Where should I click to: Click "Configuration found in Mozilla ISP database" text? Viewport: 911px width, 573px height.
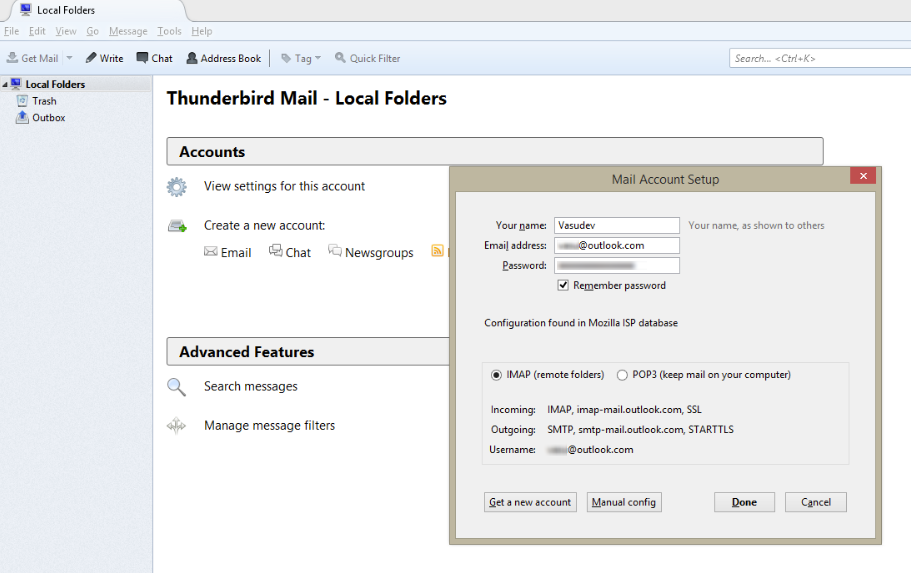point(581,323)
